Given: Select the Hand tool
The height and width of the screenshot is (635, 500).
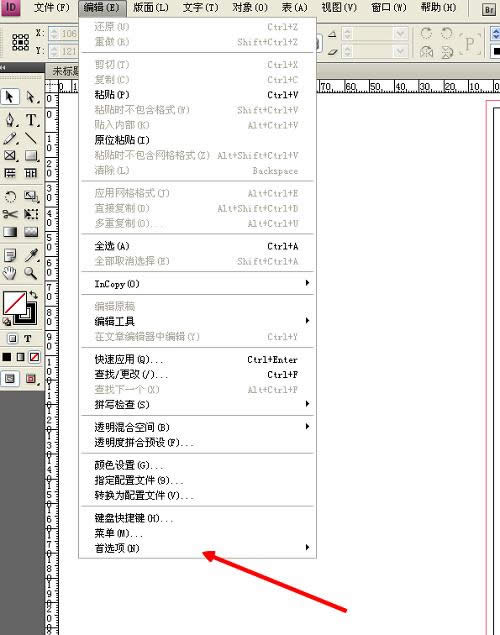Looking at the screenshot, I should [x=10, y=273].
